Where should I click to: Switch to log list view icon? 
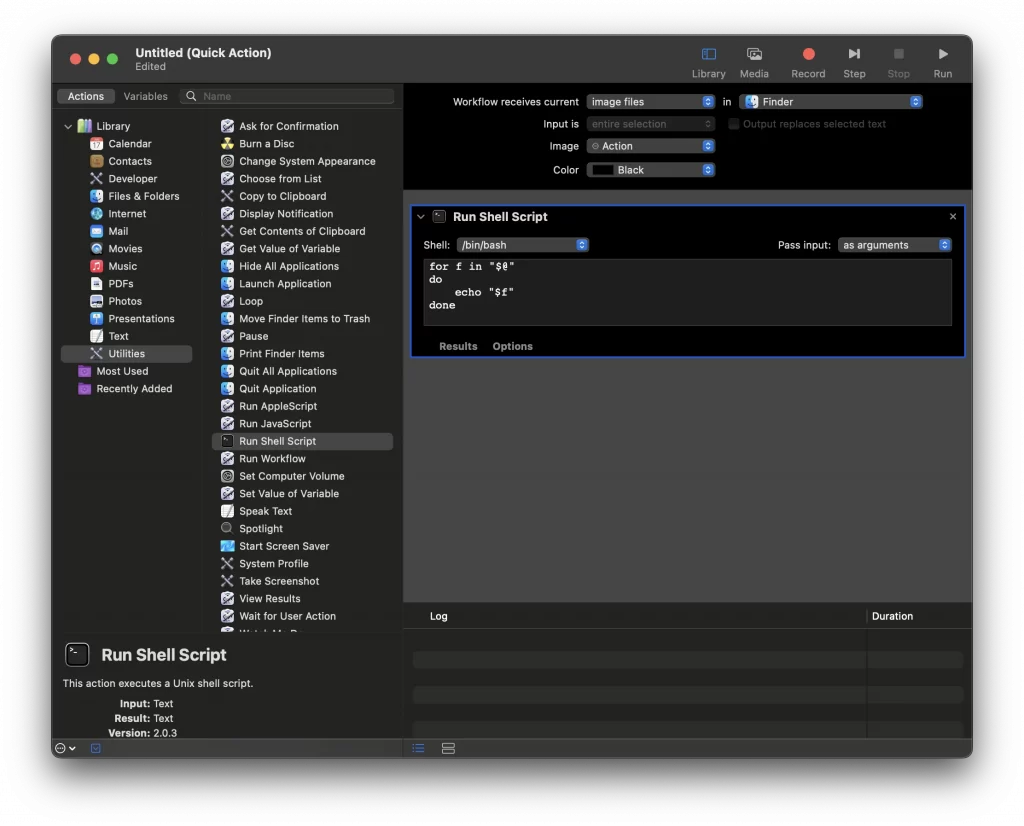[419, 748]
